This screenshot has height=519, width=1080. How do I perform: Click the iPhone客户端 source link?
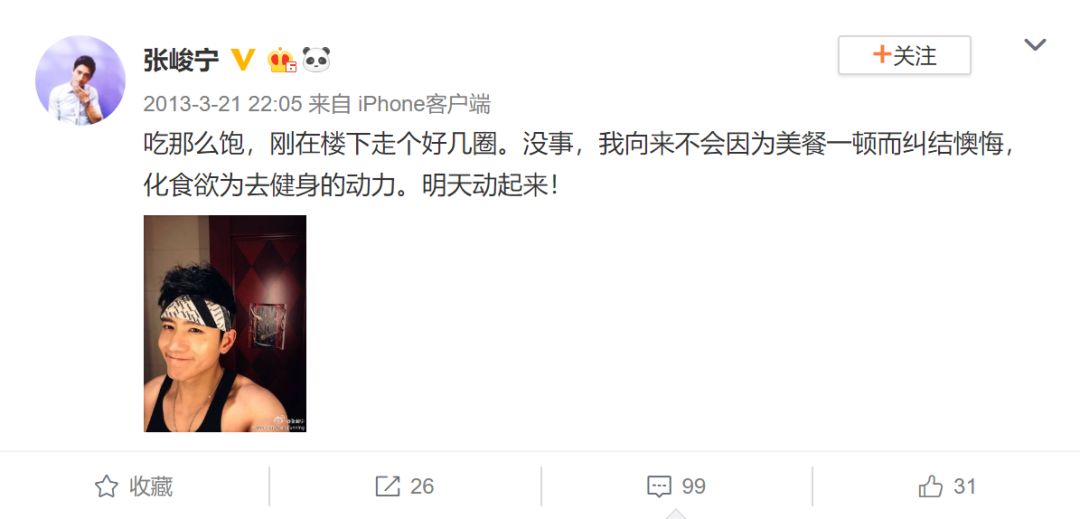424,104
